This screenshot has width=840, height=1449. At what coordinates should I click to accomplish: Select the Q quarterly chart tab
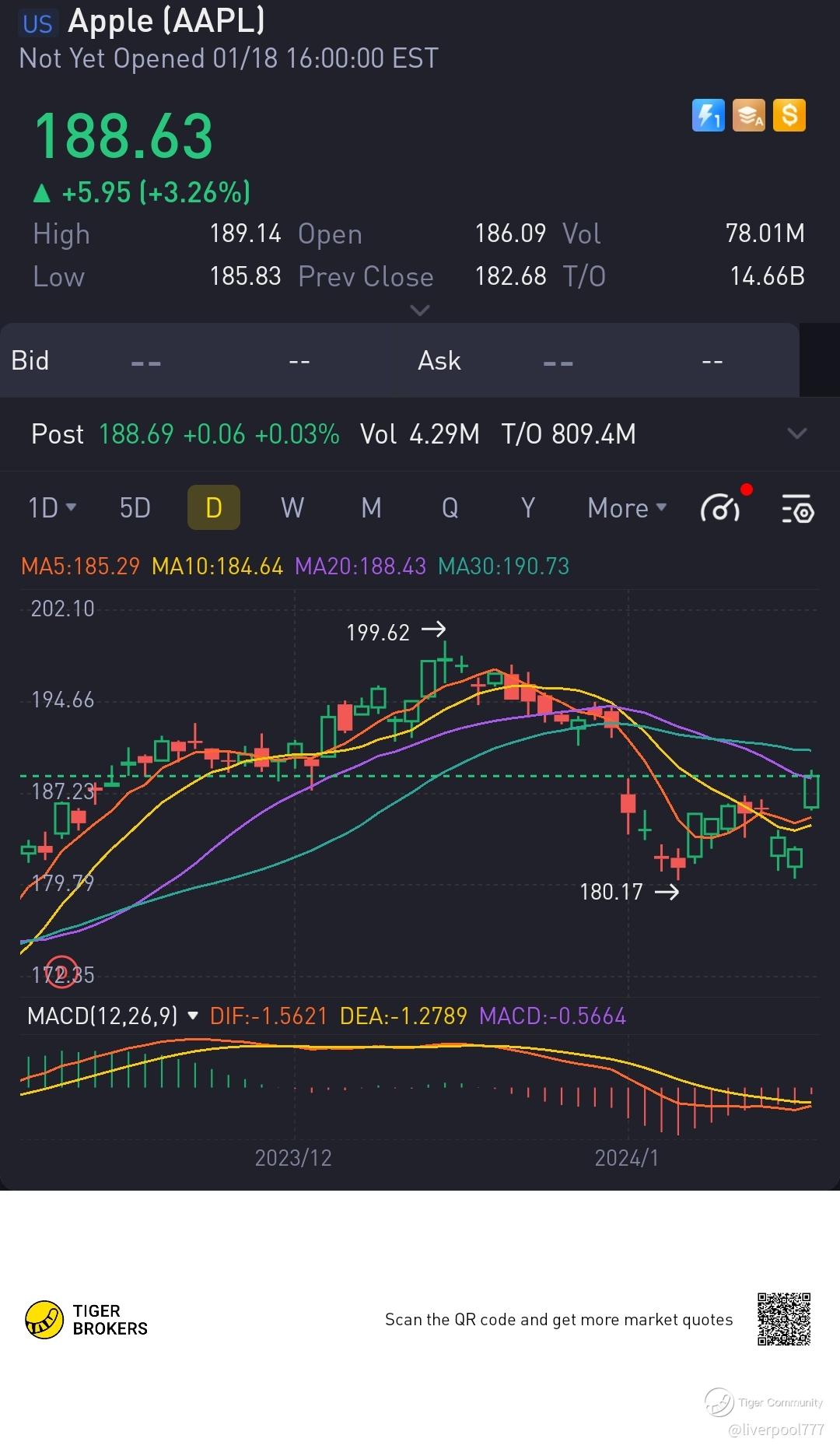coord(450,508)
